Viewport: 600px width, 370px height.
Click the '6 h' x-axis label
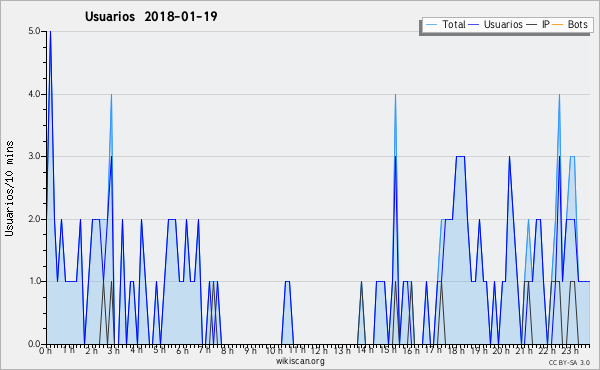[183, 350]
